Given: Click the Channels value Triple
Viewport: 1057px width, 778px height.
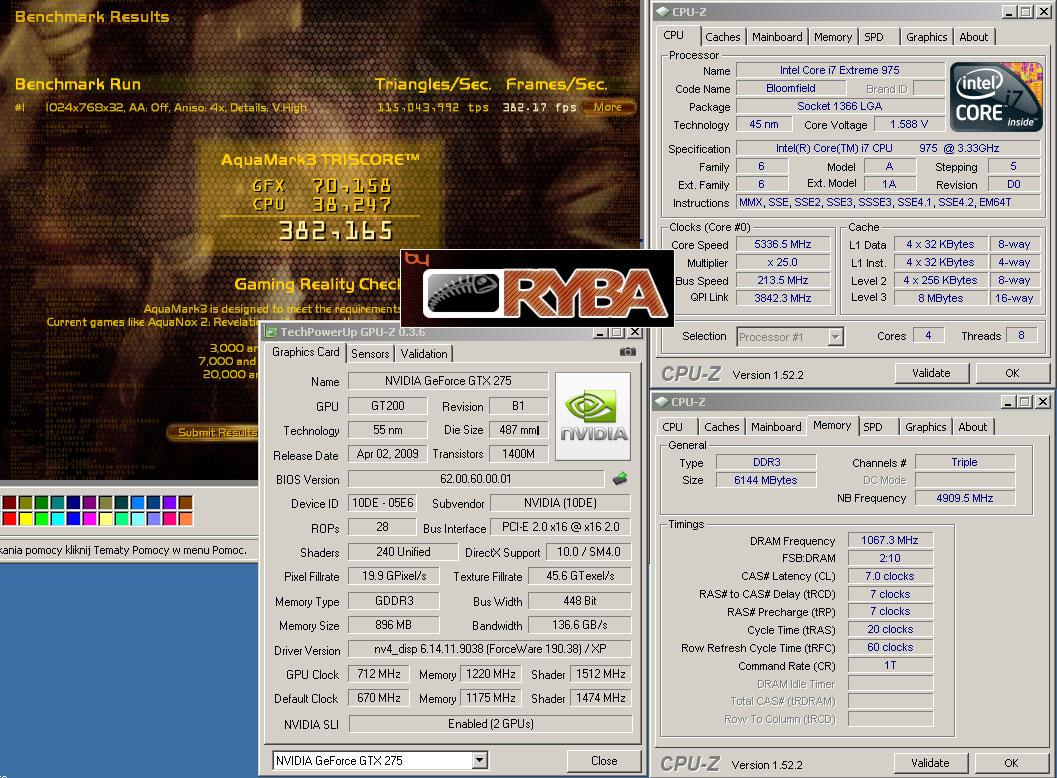Looking at the screenshot, I should (x=965, y=462).
